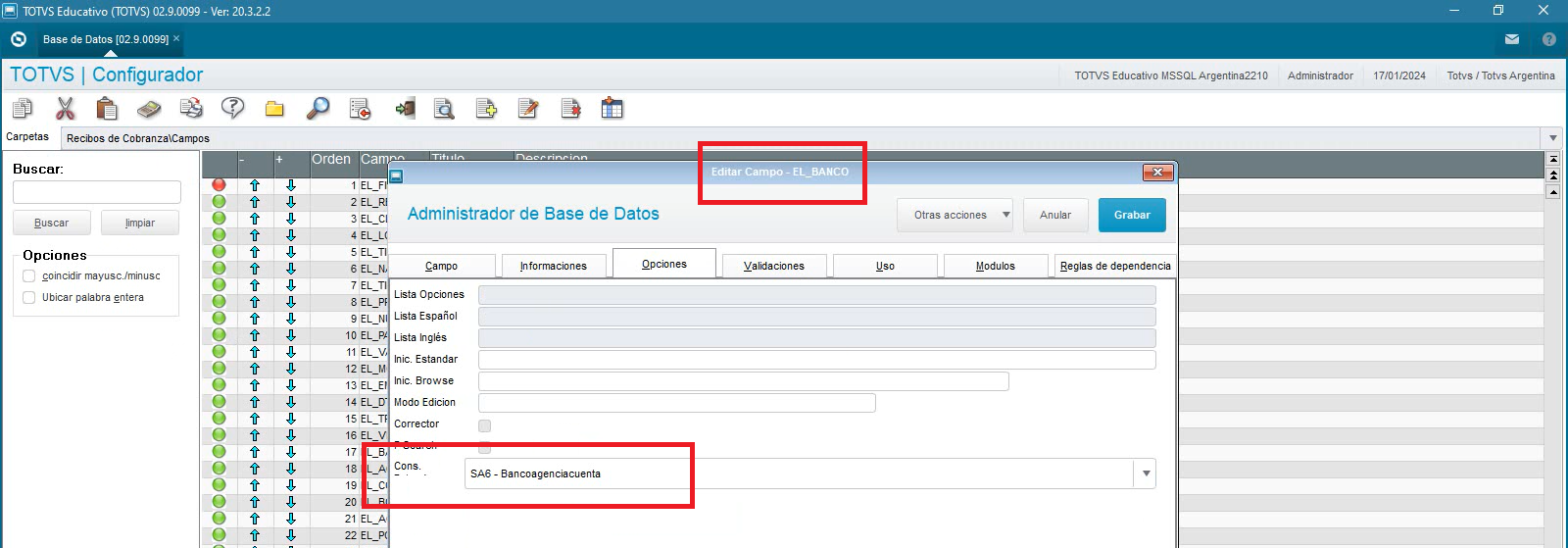Image resolution: width=1568 pixels, height=548 pixels.
Task: Click the delete document red-X icon
Action: tap(570, 108)
